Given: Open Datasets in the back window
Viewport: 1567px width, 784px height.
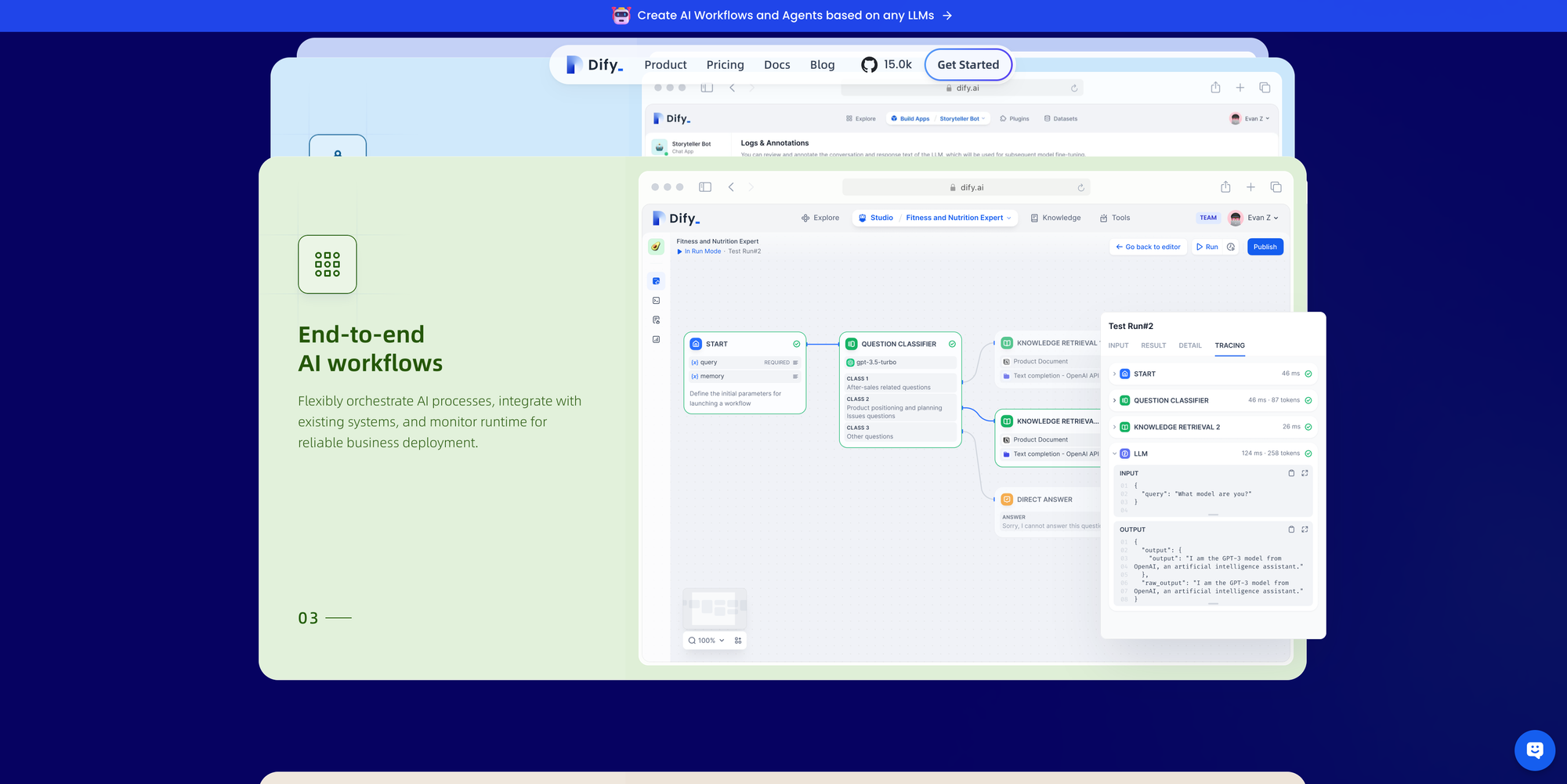Looking at the screenshot, I should [1060, 119].
